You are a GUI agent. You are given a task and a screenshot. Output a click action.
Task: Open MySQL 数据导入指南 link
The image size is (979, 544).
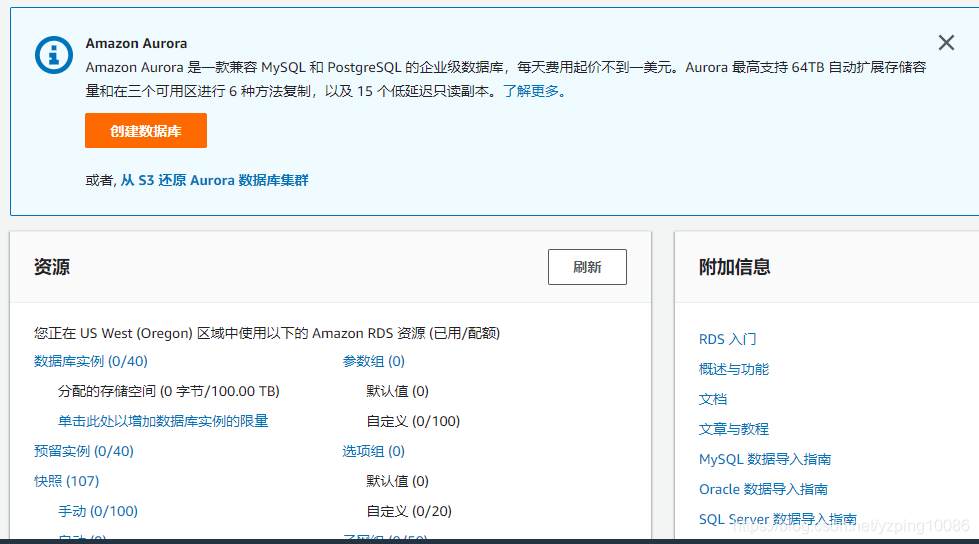tap(765, 459)
